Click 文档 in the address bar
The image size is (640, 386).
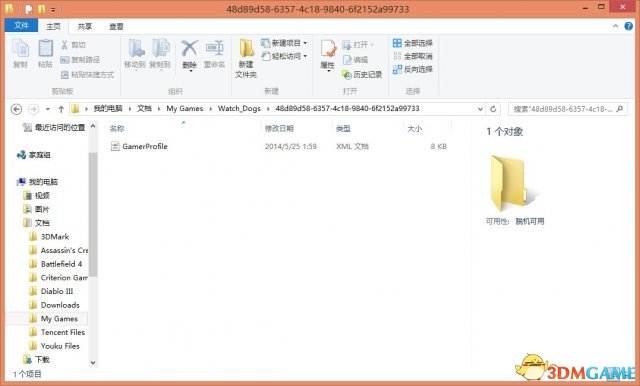tap(144, 109)
